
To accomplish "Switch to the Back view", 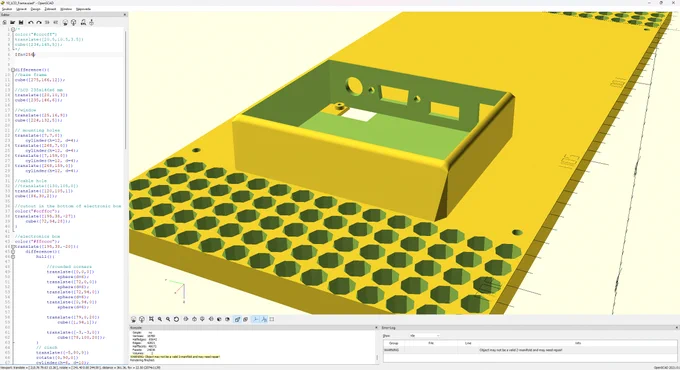I will [x=227, y=319].
